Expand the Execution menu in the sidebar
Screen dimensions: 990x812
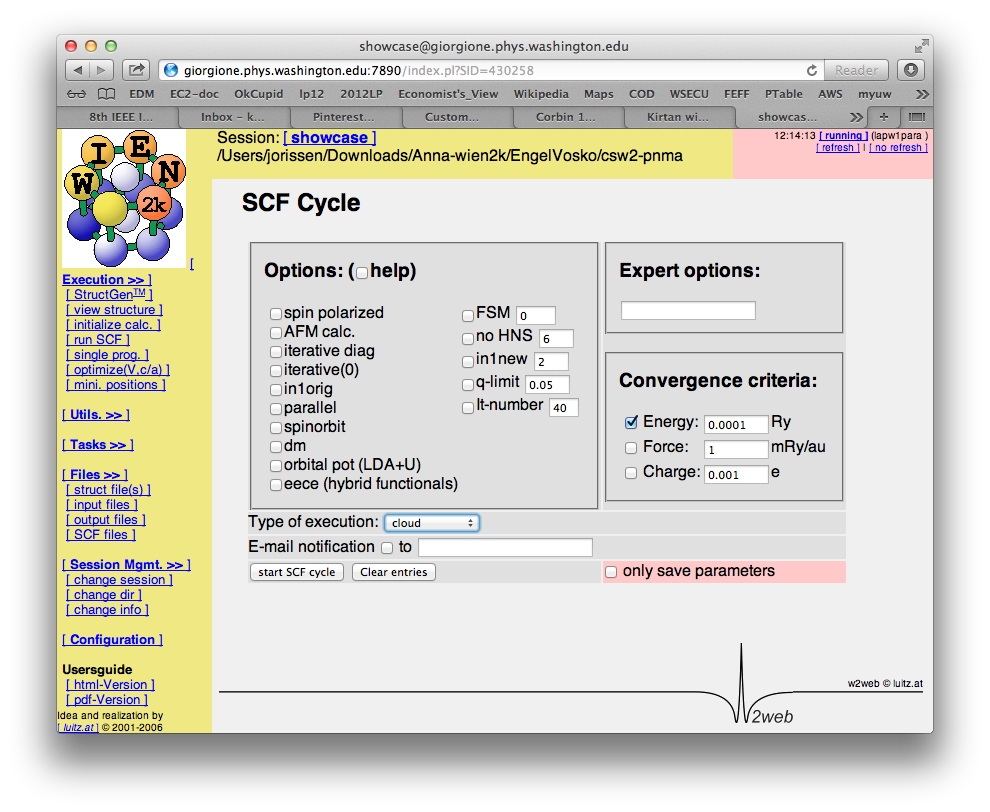[106, 280]
